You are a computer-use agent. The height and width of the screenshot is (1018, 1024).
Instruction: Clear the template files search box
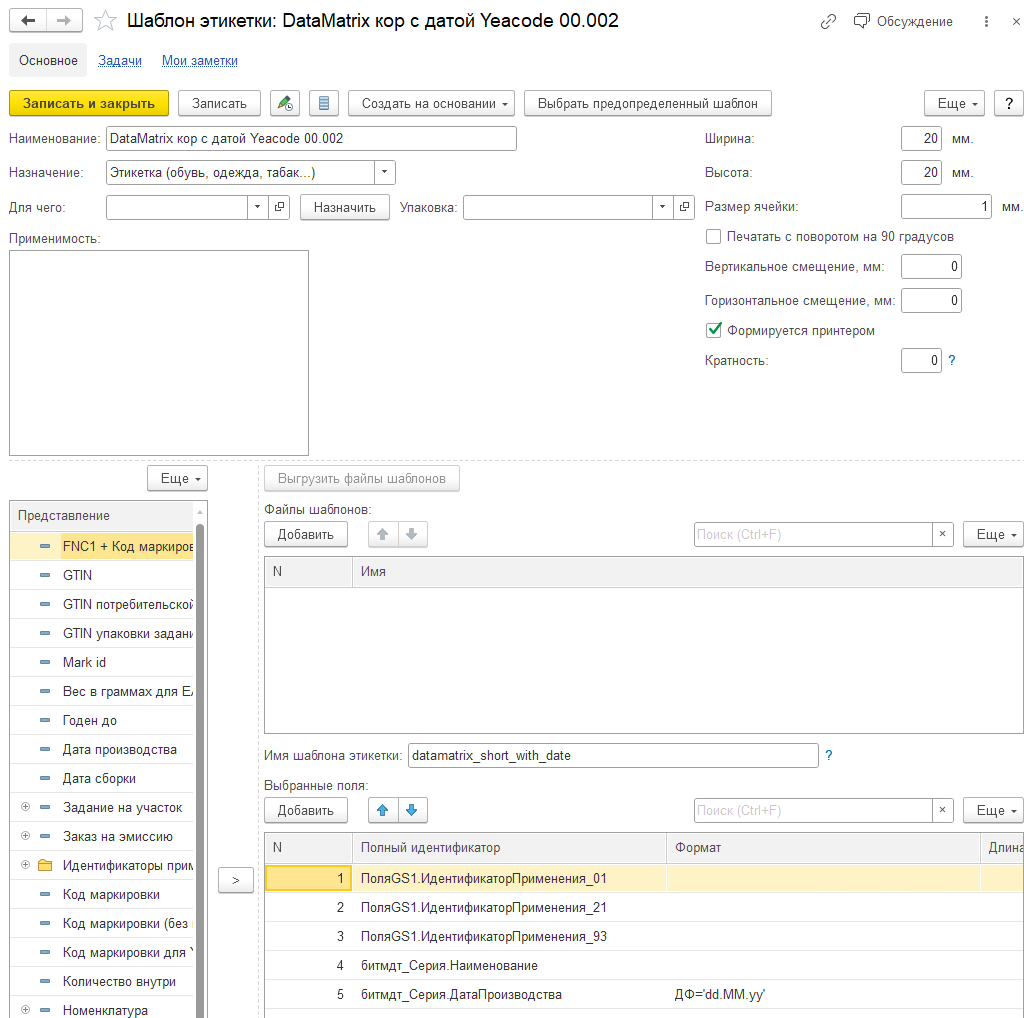pyautogui.click(x=942, y=534)
